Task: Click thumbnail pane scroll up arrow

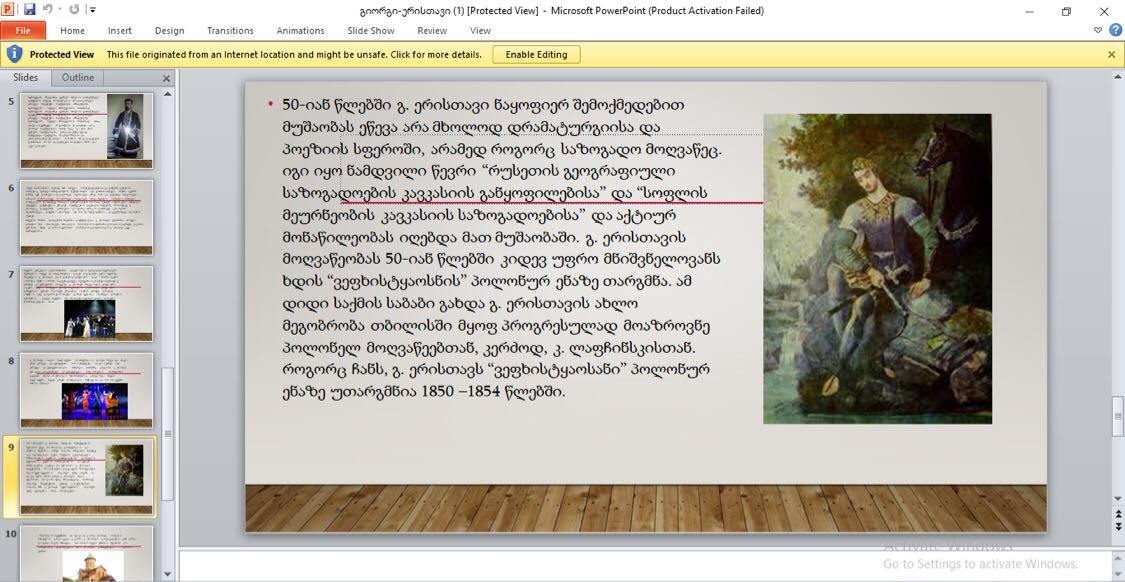Action: click(168, 94)
